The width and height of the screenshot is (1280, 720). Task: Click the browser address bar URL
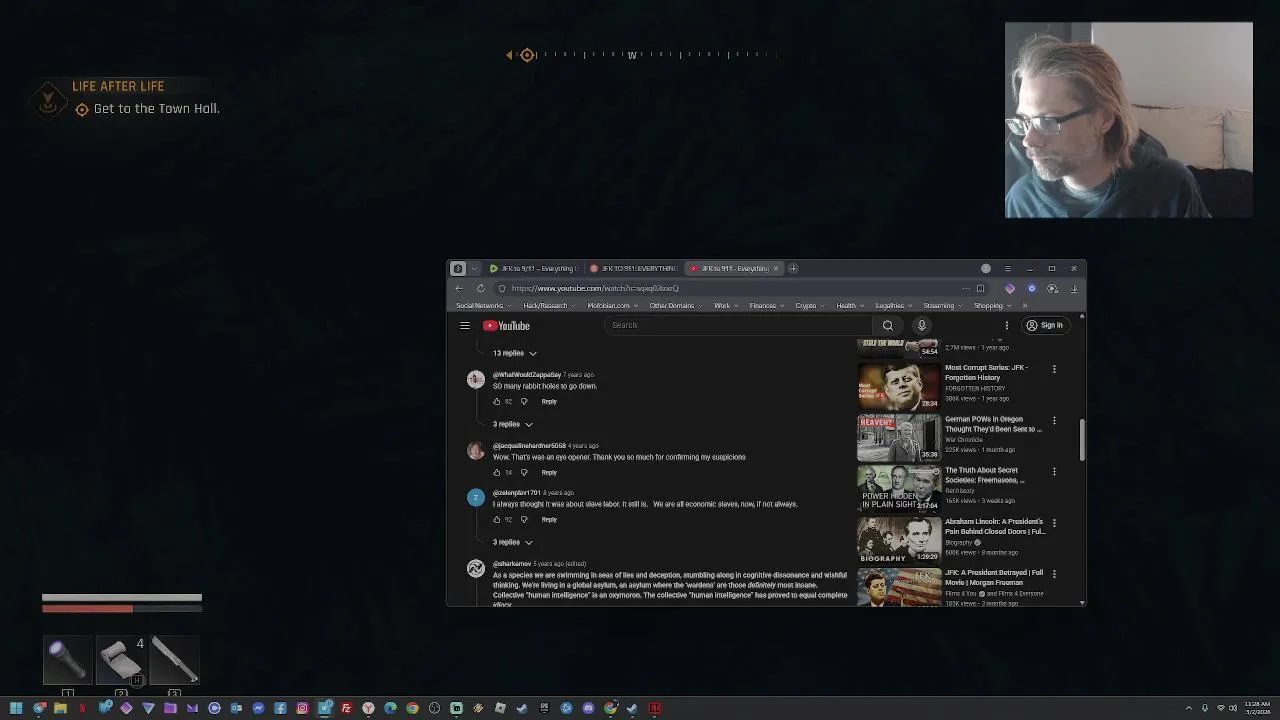tap(595, 288)
